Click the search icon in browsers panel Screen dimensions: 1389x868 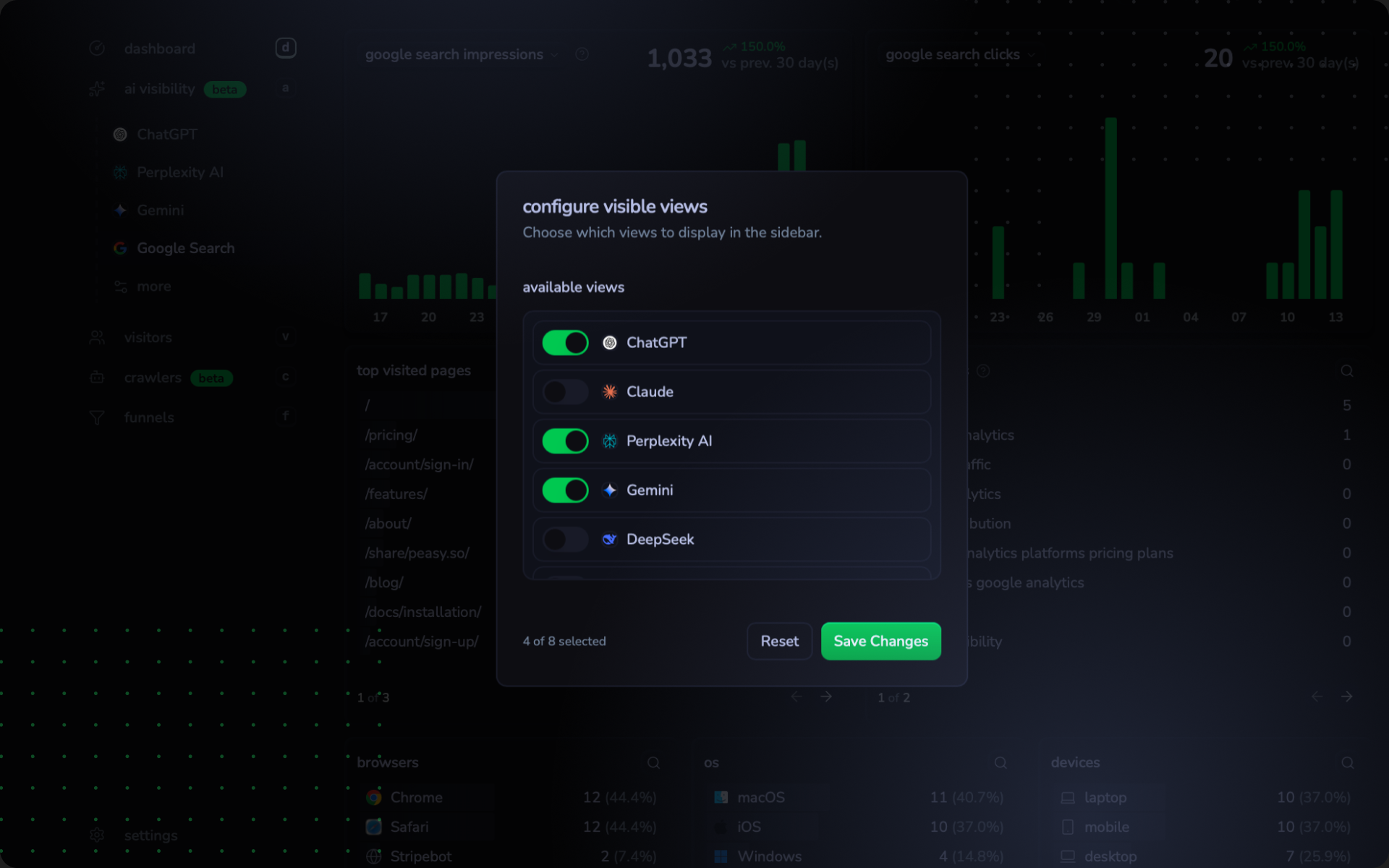point(653,762)
